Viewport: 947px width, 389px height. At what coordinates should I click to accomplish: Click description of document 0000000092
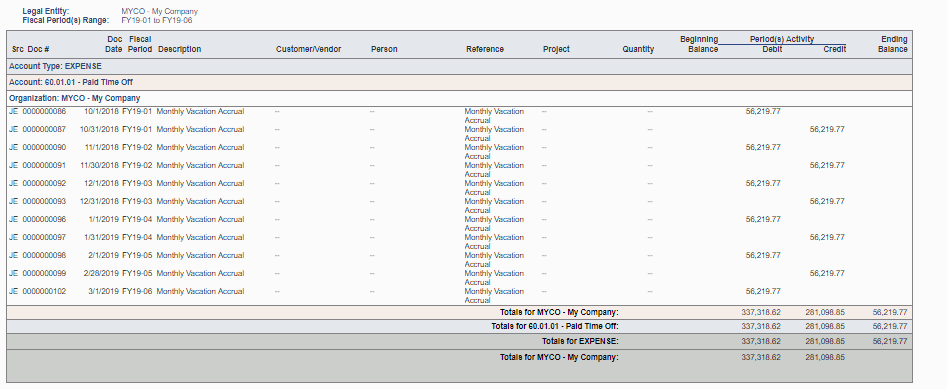pos(200,184)
